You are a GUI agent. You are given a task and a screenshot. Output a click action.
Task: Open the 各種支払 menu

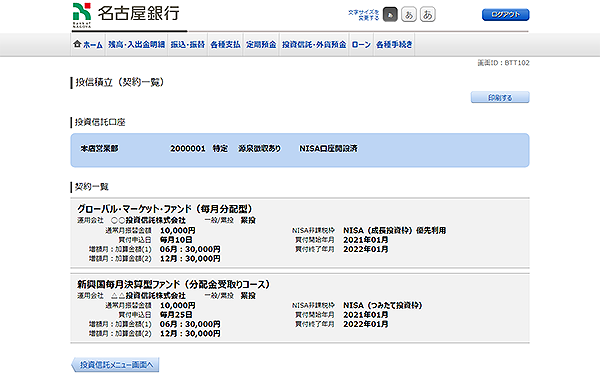[x=225, y=45]
